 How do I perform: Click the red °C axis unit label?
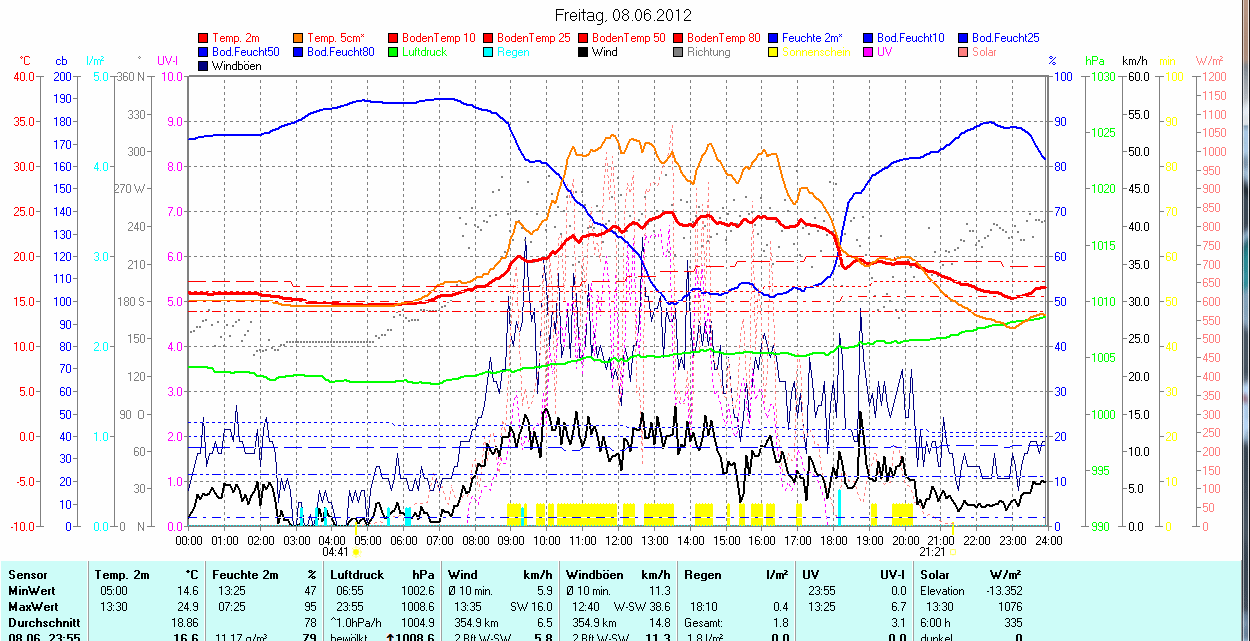(25, 62)
